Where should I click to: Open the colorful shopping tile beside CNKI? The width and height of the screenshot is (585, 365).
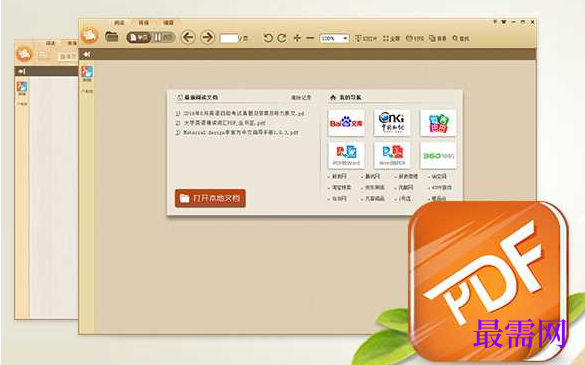[x=438, y=123]
